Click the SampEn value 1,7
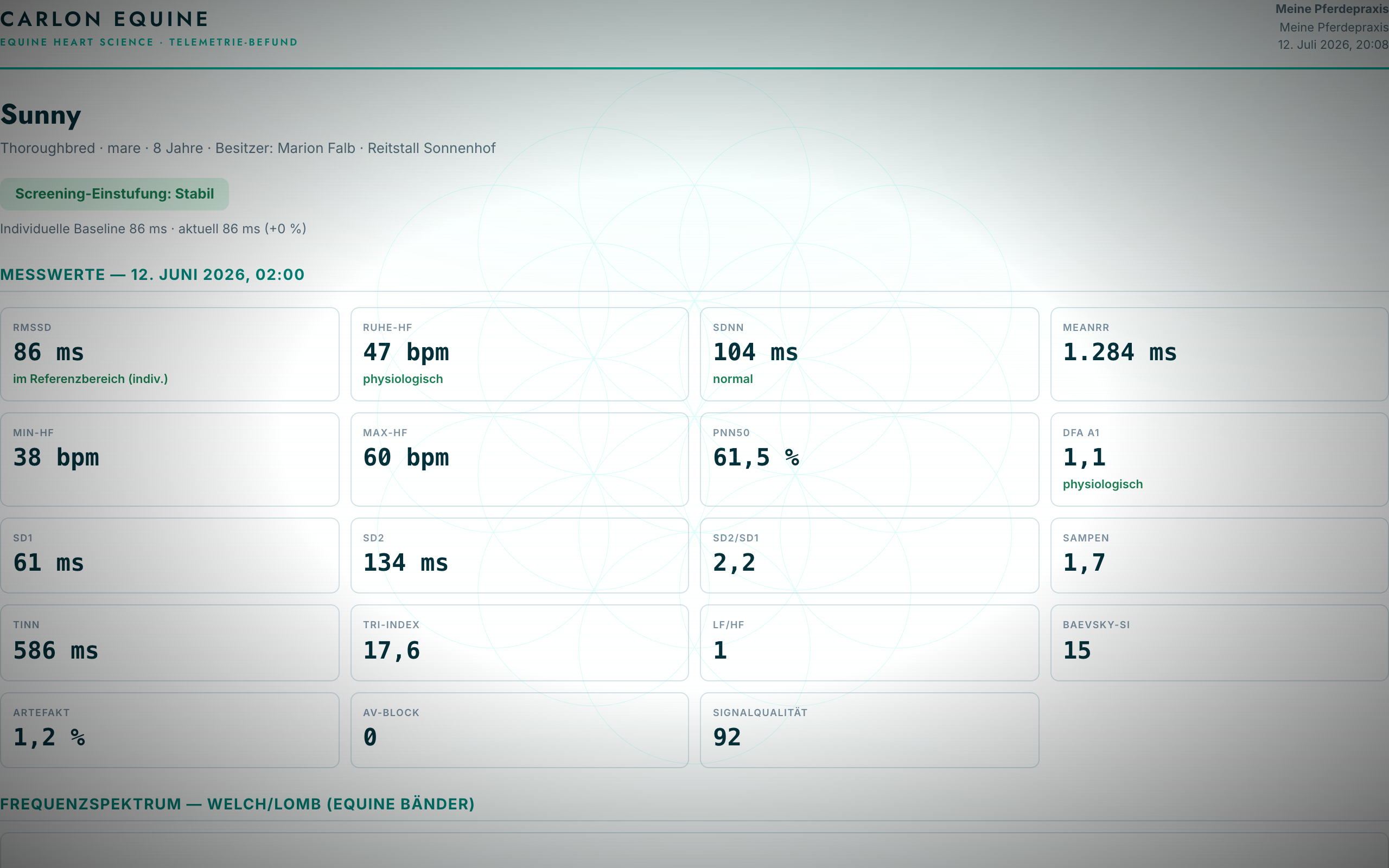The width and height of the screenshot is (1389, 868). pos(1084,563)
